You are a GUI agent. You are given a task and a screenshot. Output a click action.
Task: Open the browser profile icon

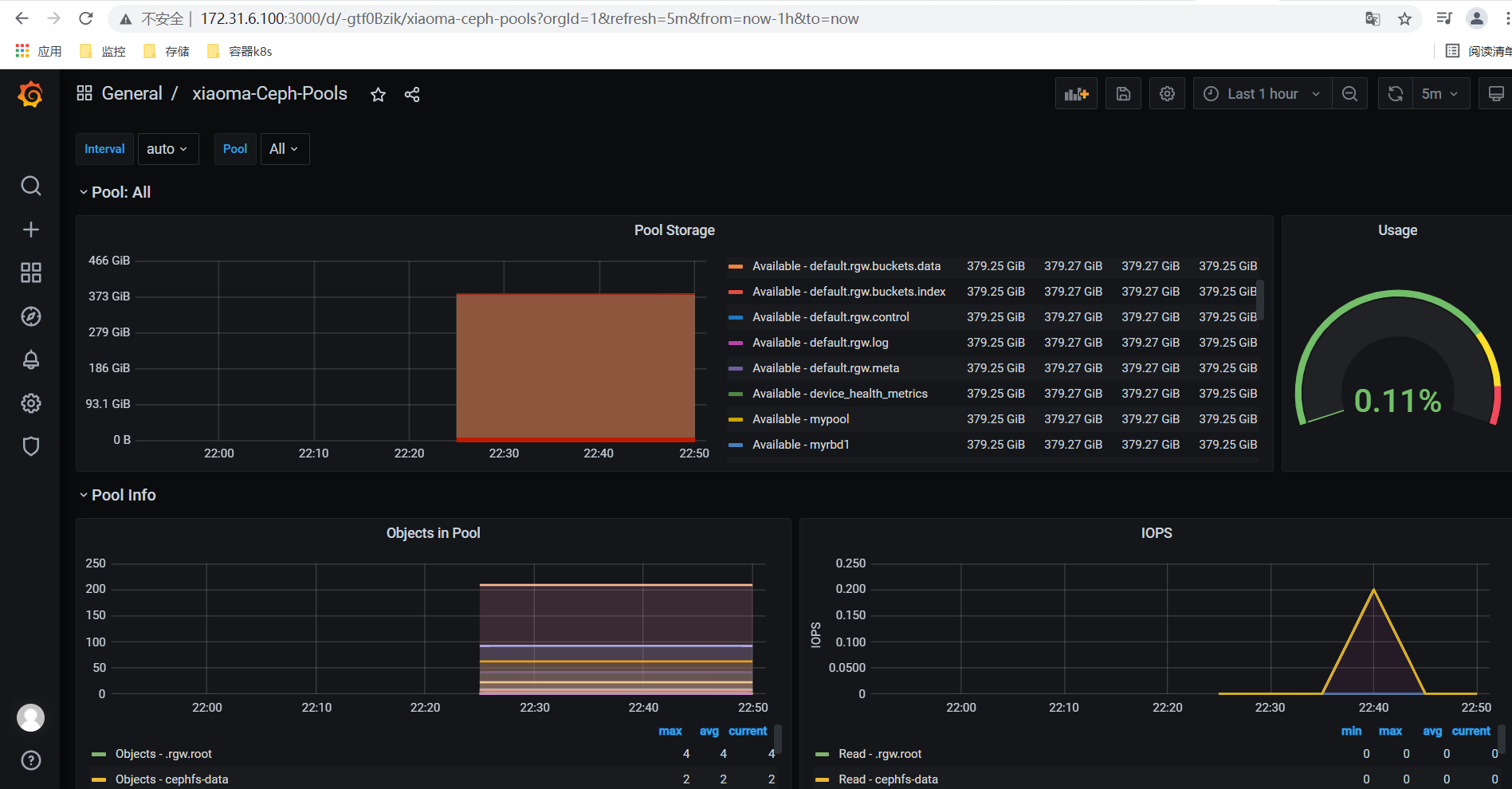click(x=1477, y=18)
